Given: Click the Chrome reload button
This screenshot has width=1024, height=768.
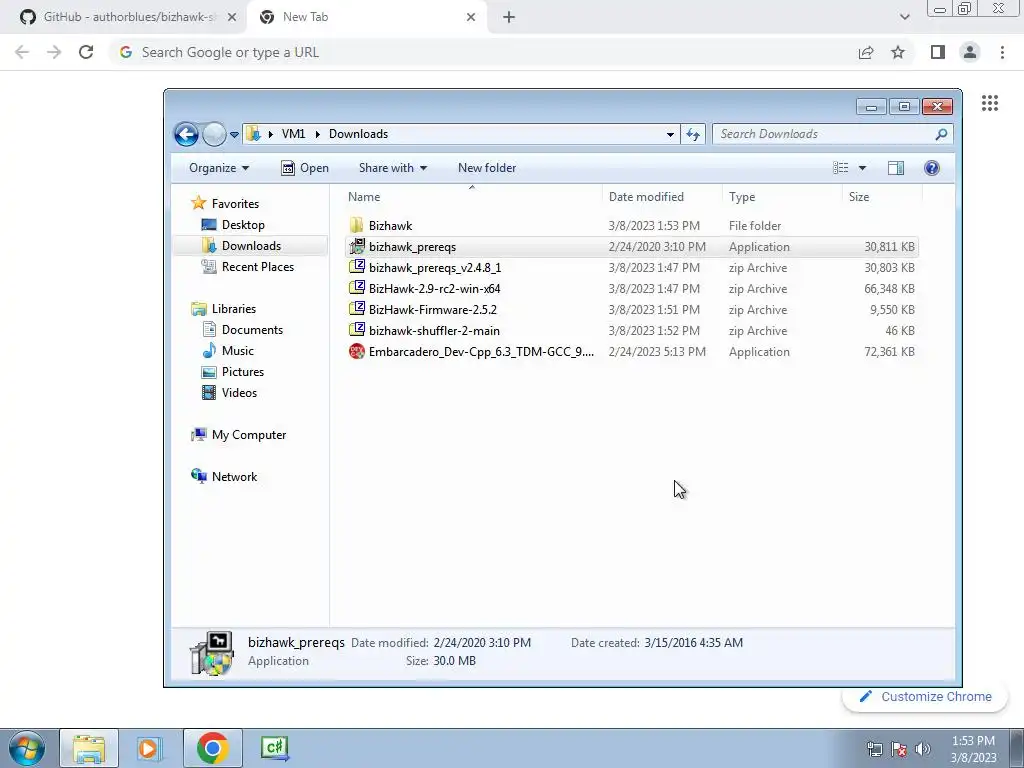Looking at the screenshot, I should click(86, 52).
